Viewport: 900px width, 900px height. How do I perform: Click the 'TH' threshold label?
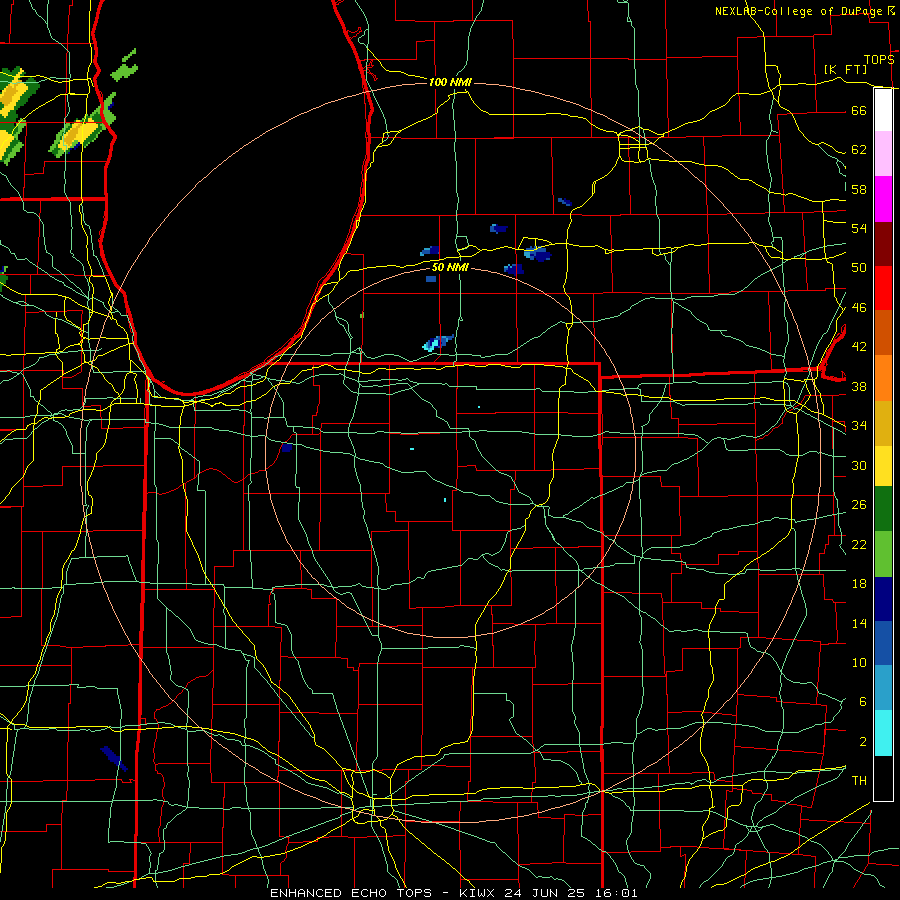[x=859, y=781]
